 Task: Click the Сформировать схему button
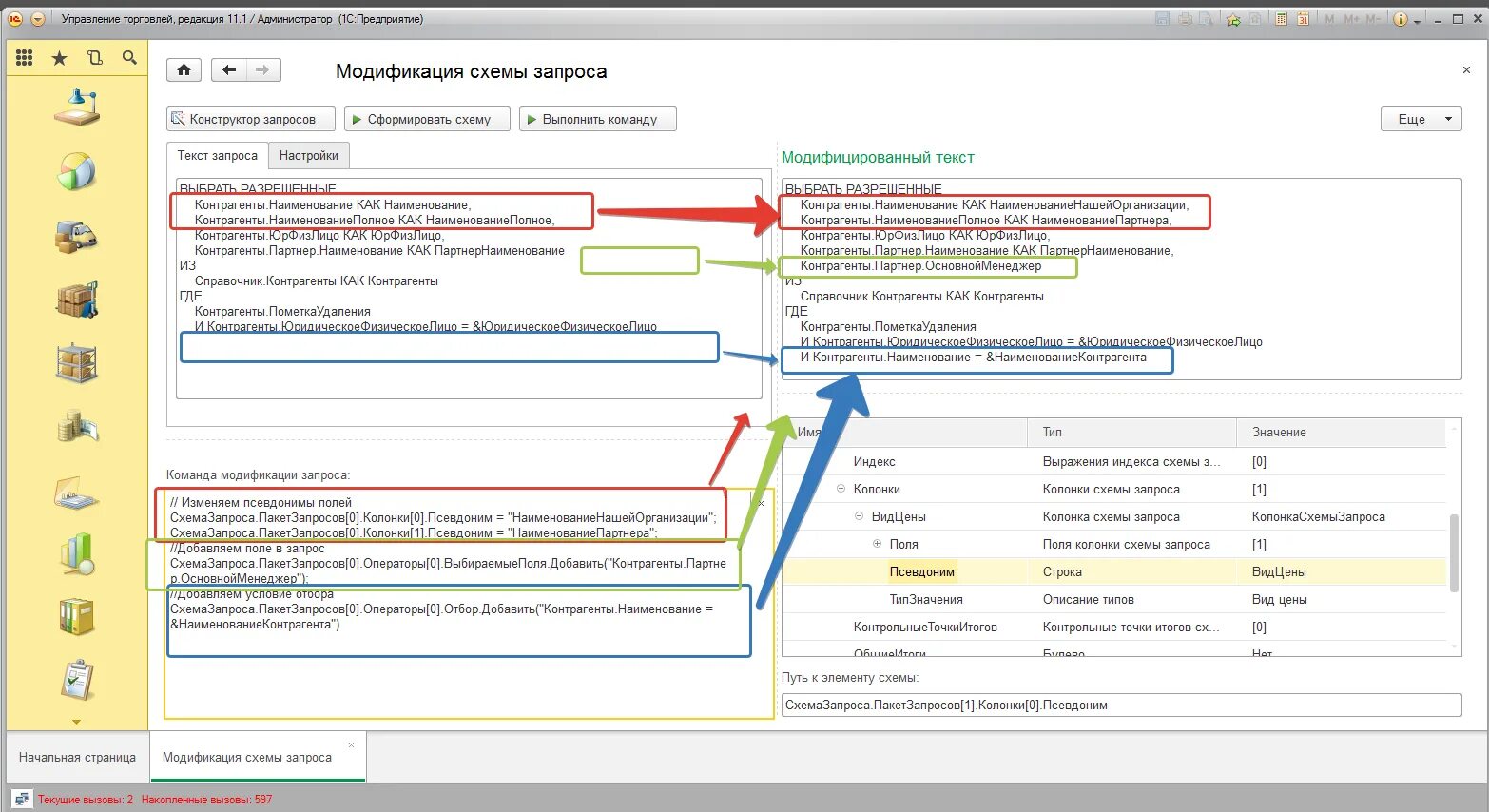[427, 119]
